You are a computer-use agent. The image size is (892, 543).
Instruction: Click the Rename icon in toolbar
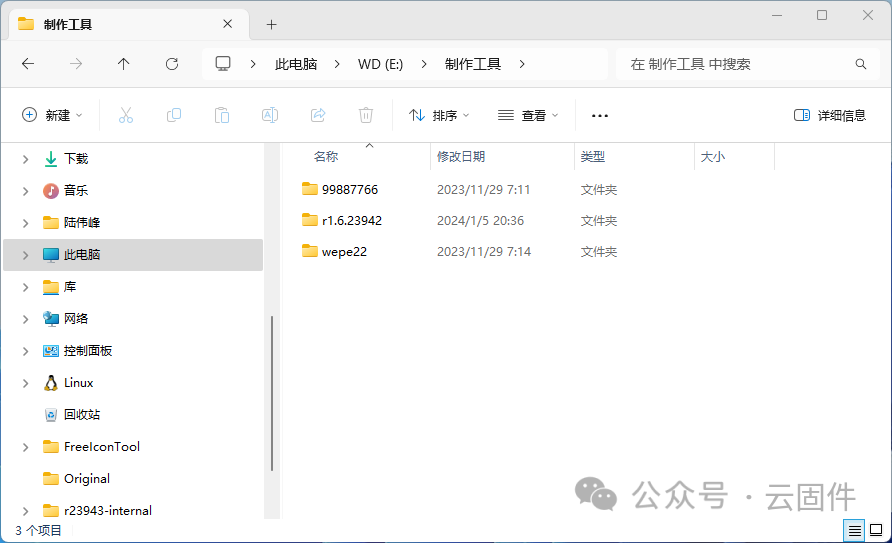(270, 115)
